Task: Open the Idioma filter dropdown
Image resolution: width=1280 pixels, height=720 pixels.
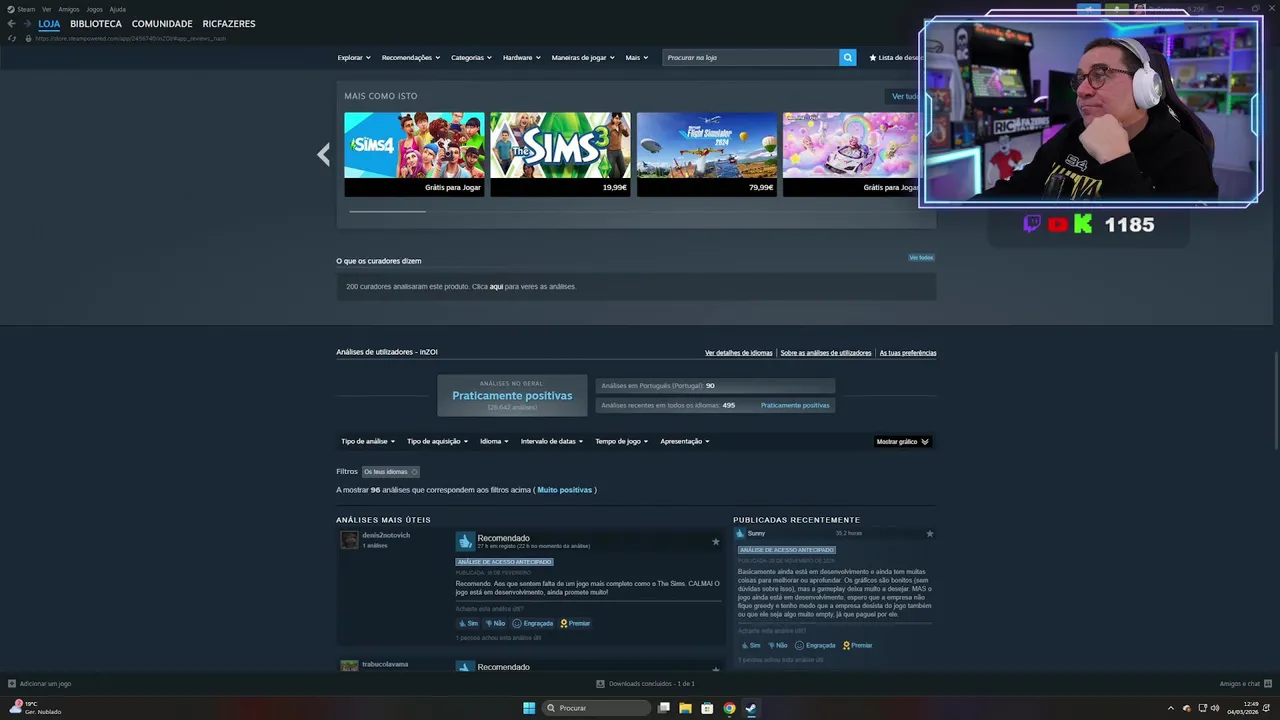Action: tap(494, 441)
